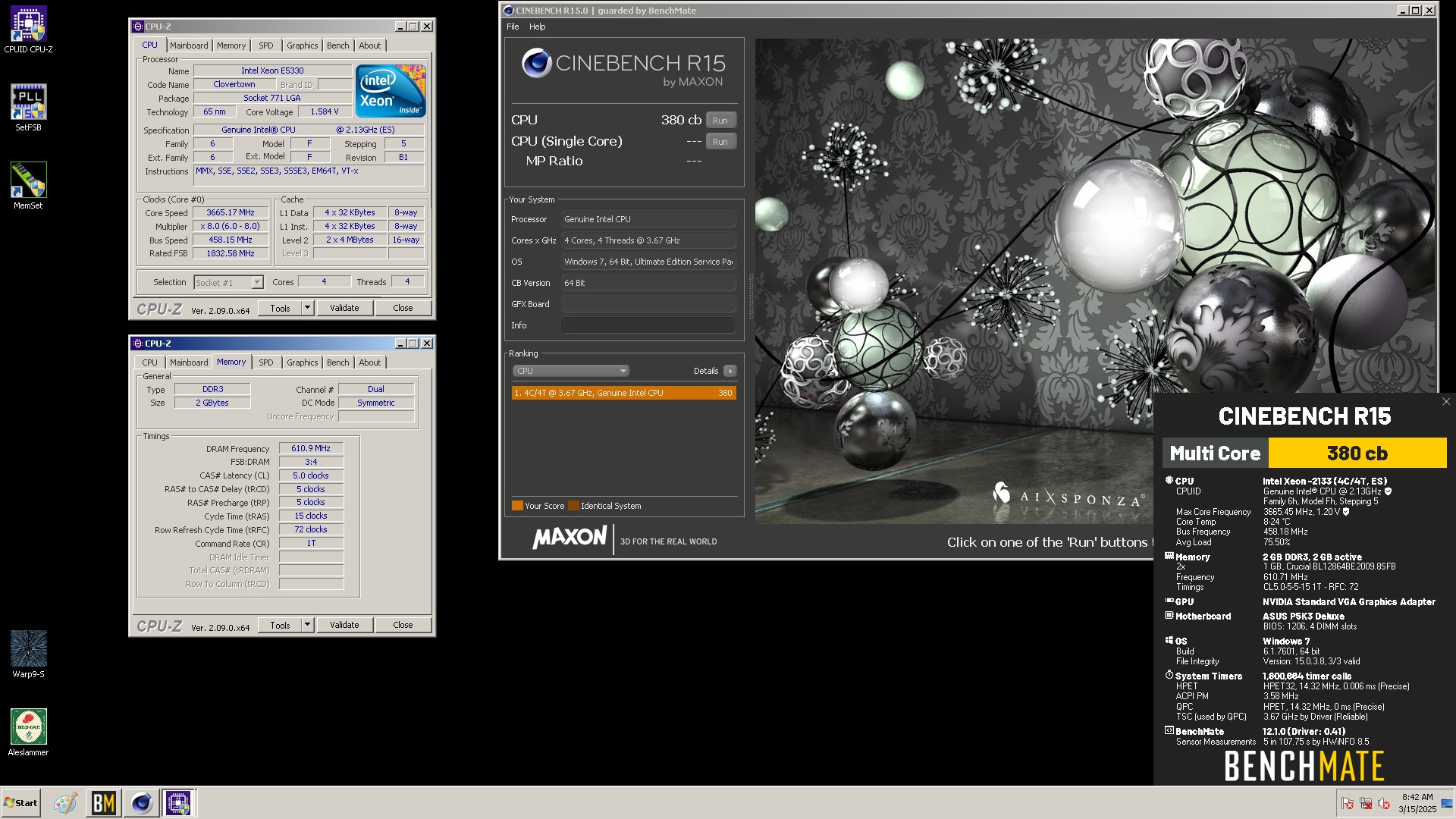
Task: Click the taskbar clock showing 8:42 AM
Action: coord(1417,803)
